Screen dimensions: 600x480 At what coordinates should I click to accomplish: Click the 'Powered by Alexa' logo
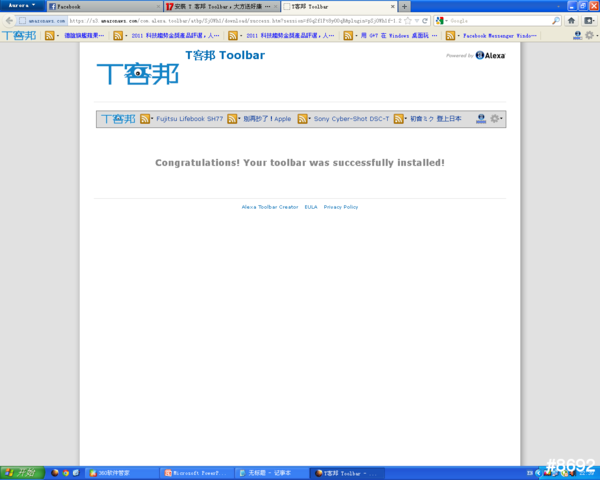(476, 56)
